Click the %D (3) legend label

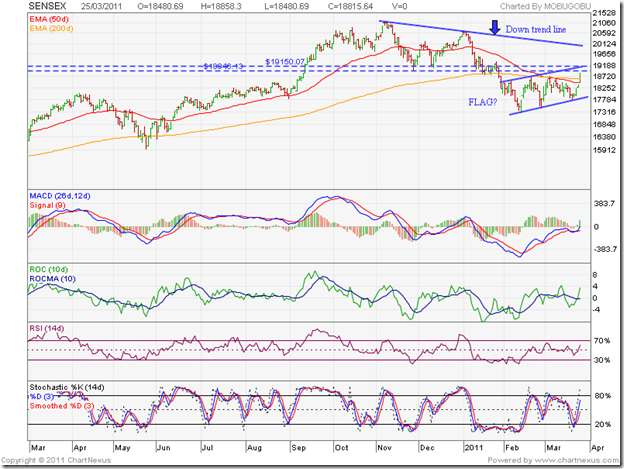(41, 397)
